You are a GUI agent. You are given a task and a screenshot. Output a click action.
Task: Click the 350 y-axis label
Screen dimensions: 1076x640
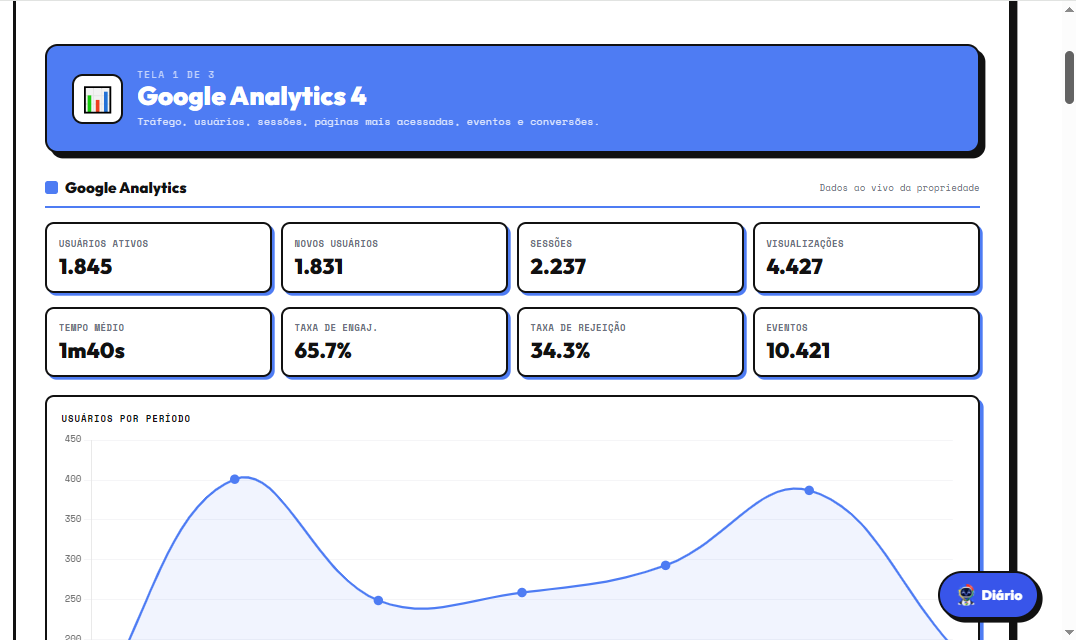click(x=73, y=519)
